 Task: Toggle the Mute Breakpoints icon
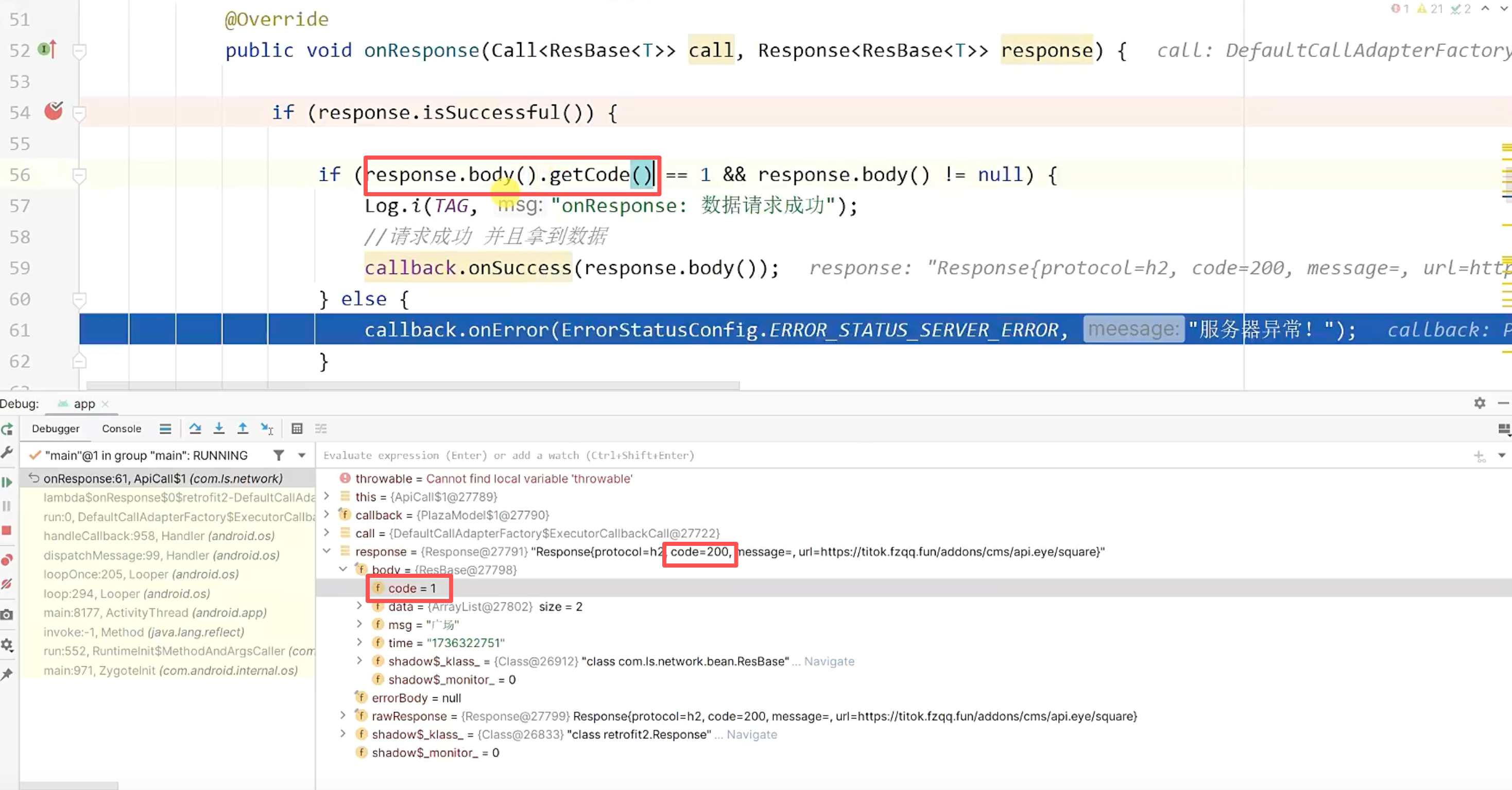coord(7,584)
